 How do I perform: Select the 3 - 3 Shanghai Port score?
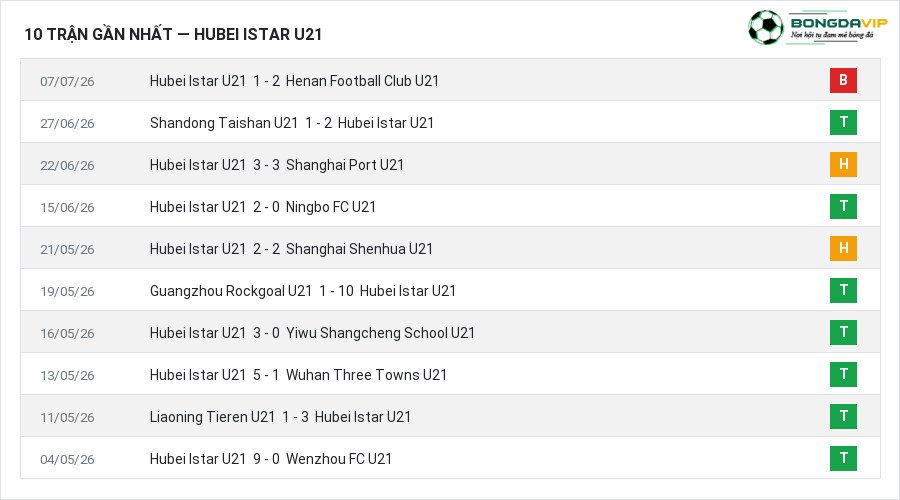point(266,165)
